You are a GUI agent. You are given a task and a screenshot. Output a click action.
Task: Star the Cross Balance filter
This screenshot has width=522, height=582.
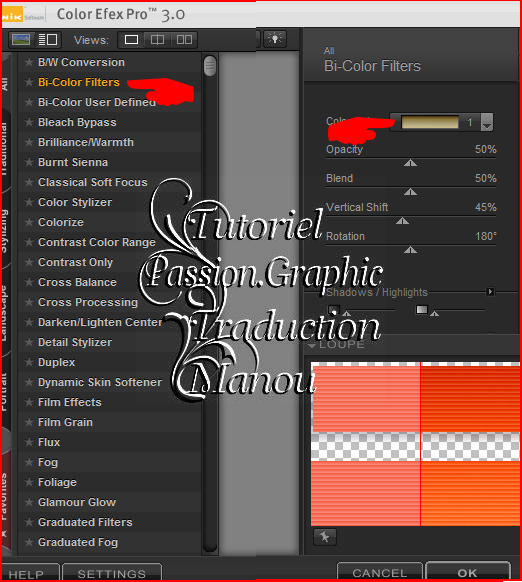pyautogui.click(x=29, y=282)
